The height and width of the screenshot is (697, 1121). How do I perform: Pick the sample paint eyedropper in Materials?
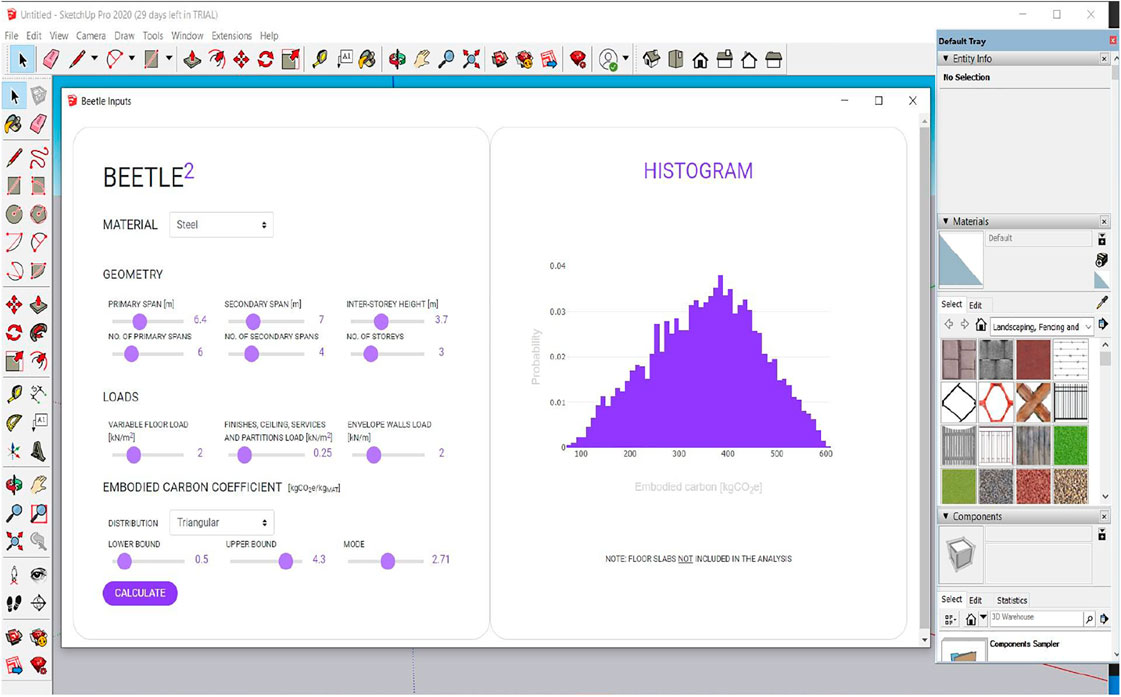pyautogui.click(x=1102, y=302)
